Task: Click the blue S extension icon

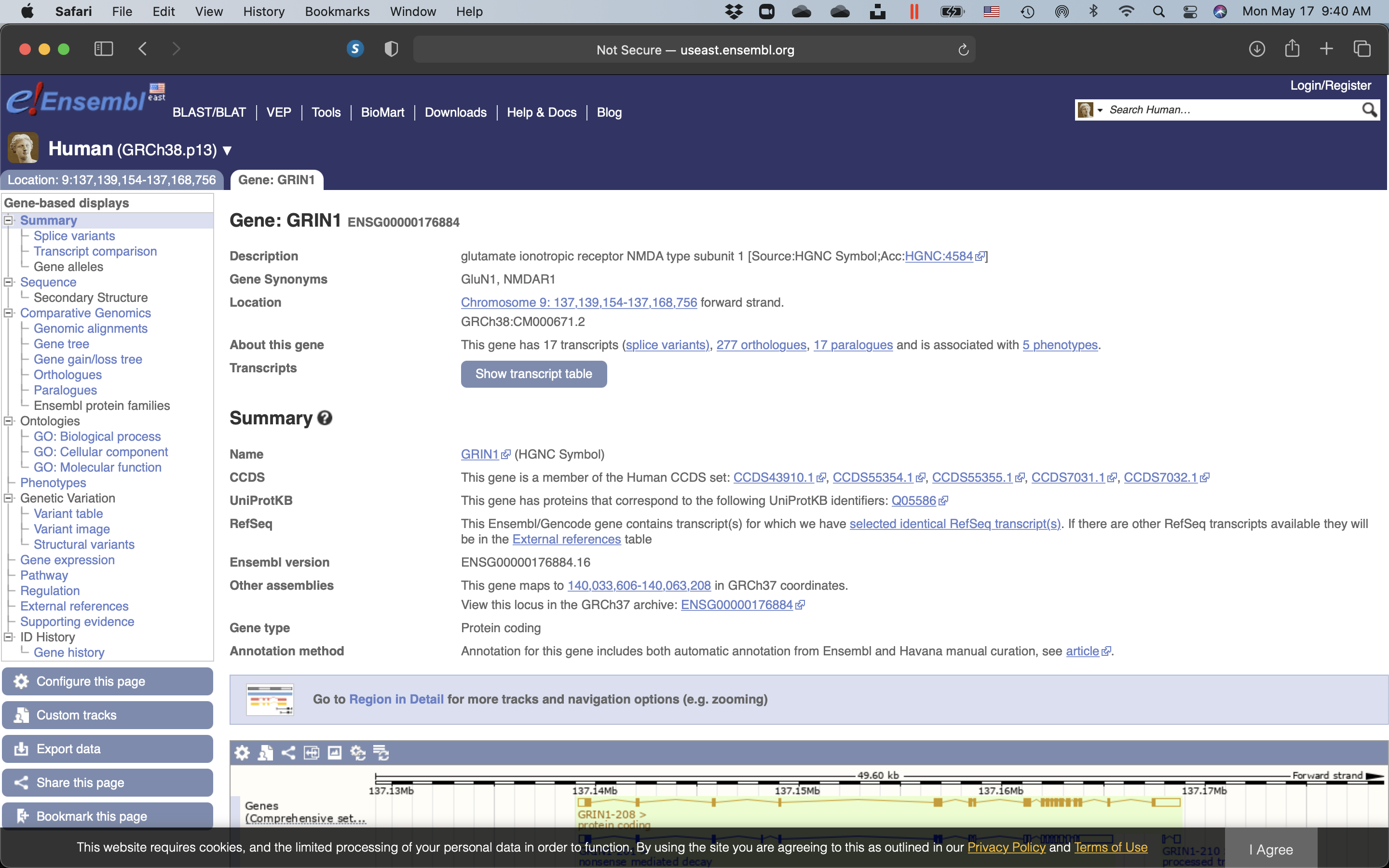Action: 355,49
